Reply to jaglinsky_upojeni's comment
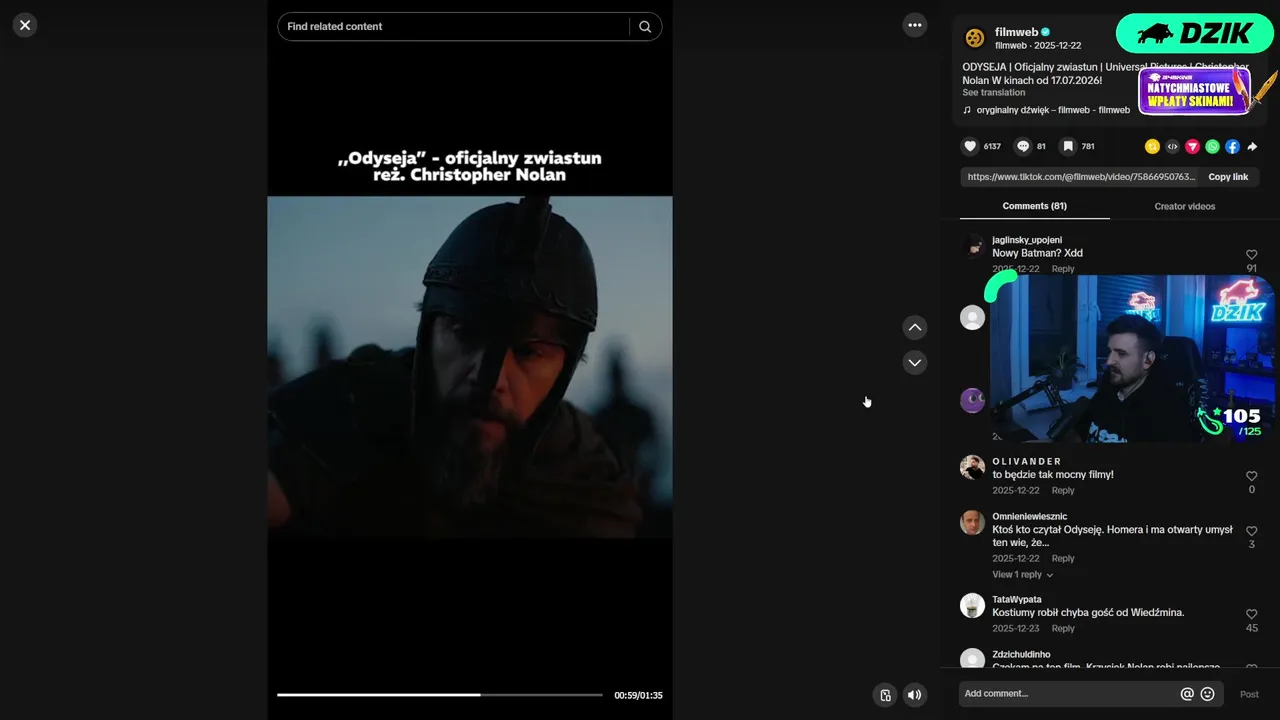 [x=1063, y=269]
